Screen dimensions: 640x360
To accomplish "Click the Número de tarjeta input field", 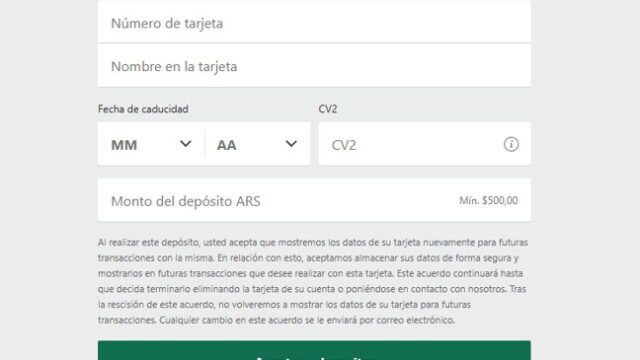I will pyautogui.click(x=314, y=22).
